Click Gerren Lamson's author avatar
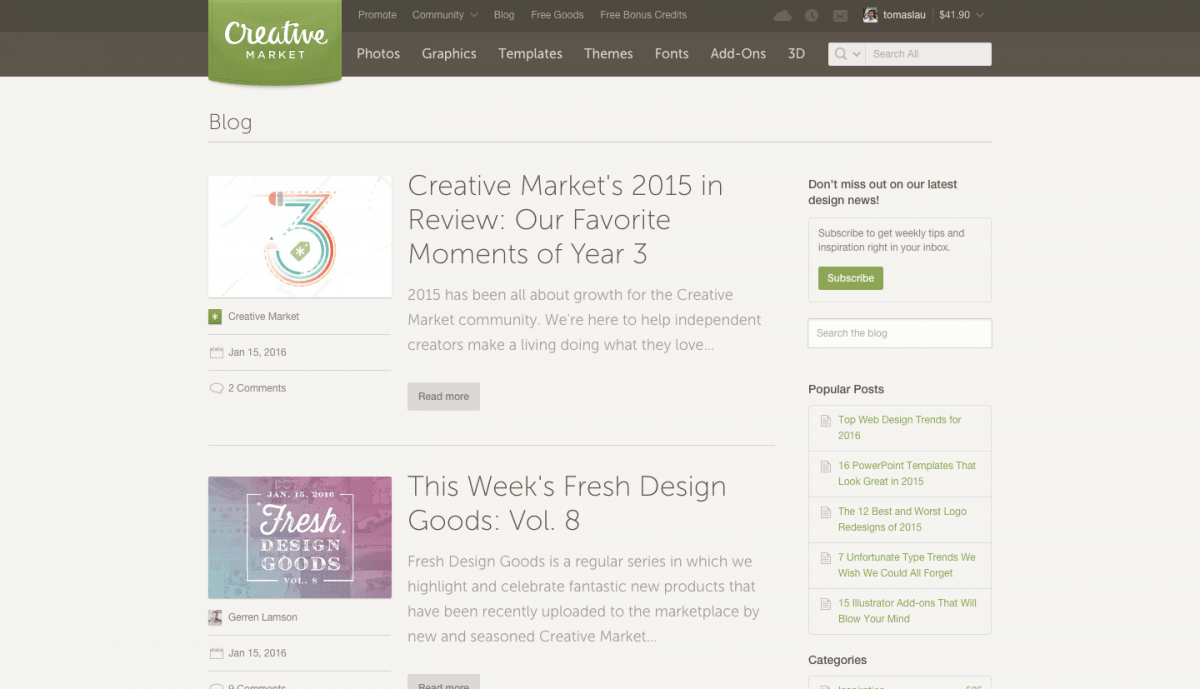Screen dimensions: 1200x689 [x=215, y=617]
